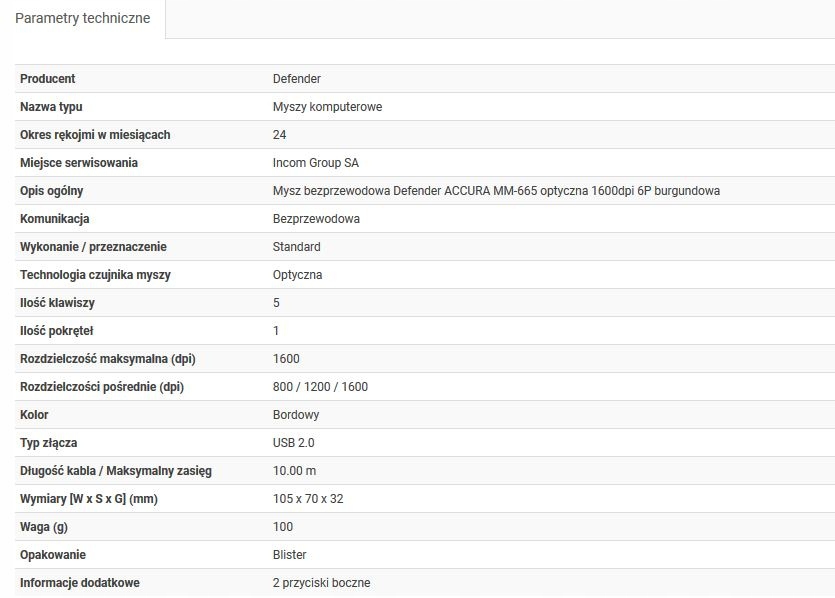
Task: Select the Opakowanie label
Action: (x=53, y=555)
